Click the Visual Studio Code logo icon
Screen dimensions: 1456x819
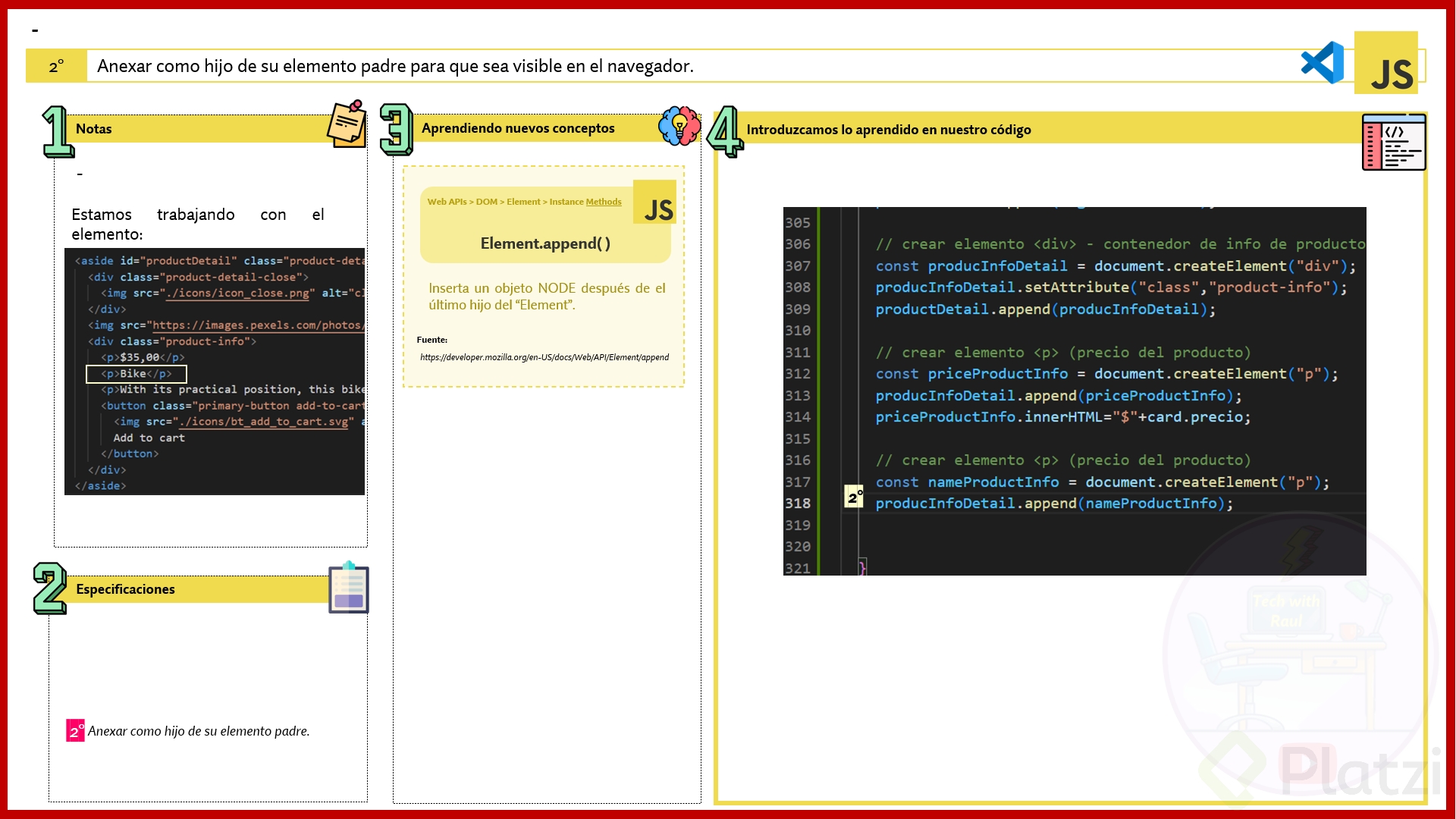click(x=1323, y=63)
